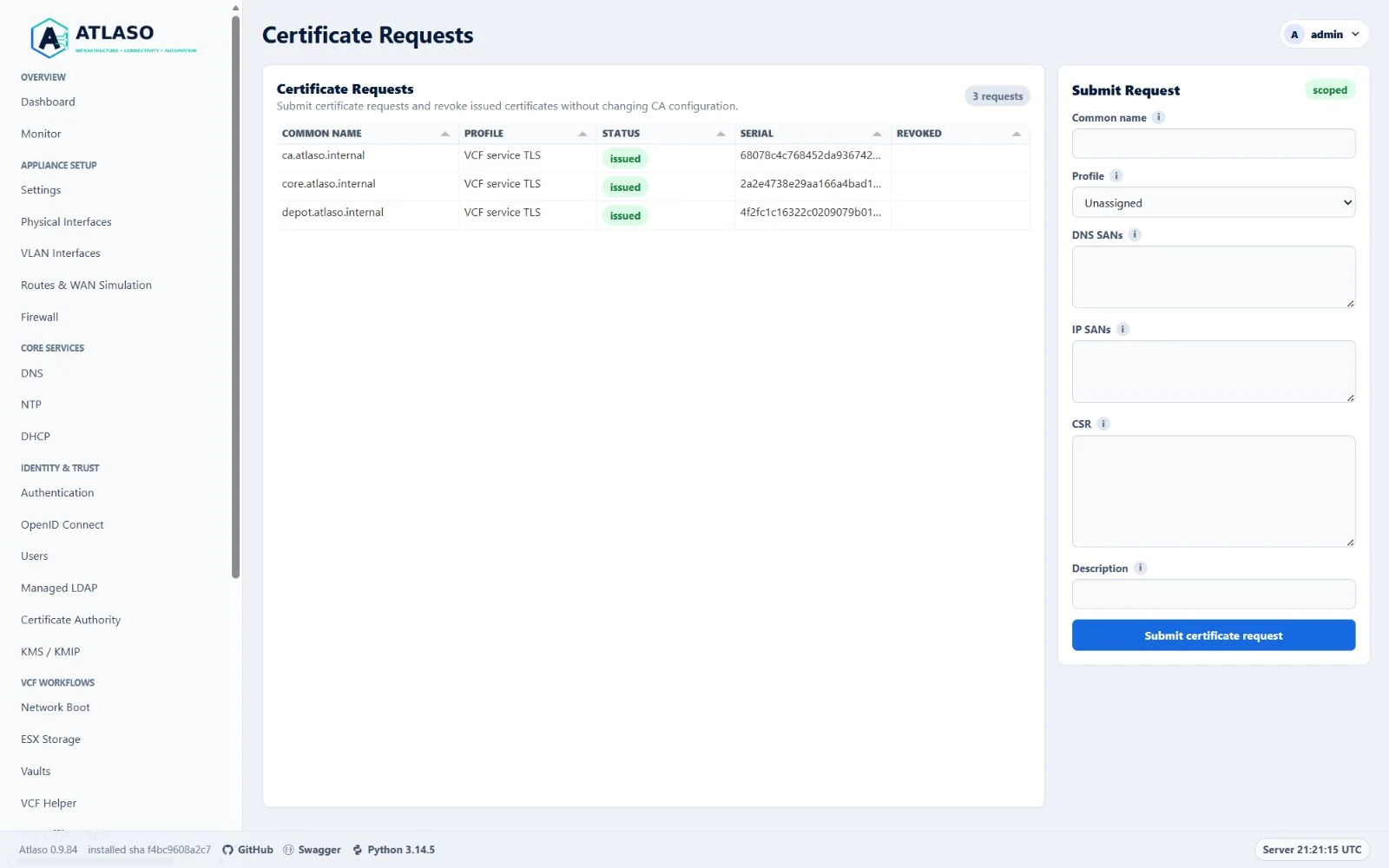The image size is (1389, 868).
Task: Click serial 4f2fc1c16322c0209079b01…
Action: (x=810, y=213)
